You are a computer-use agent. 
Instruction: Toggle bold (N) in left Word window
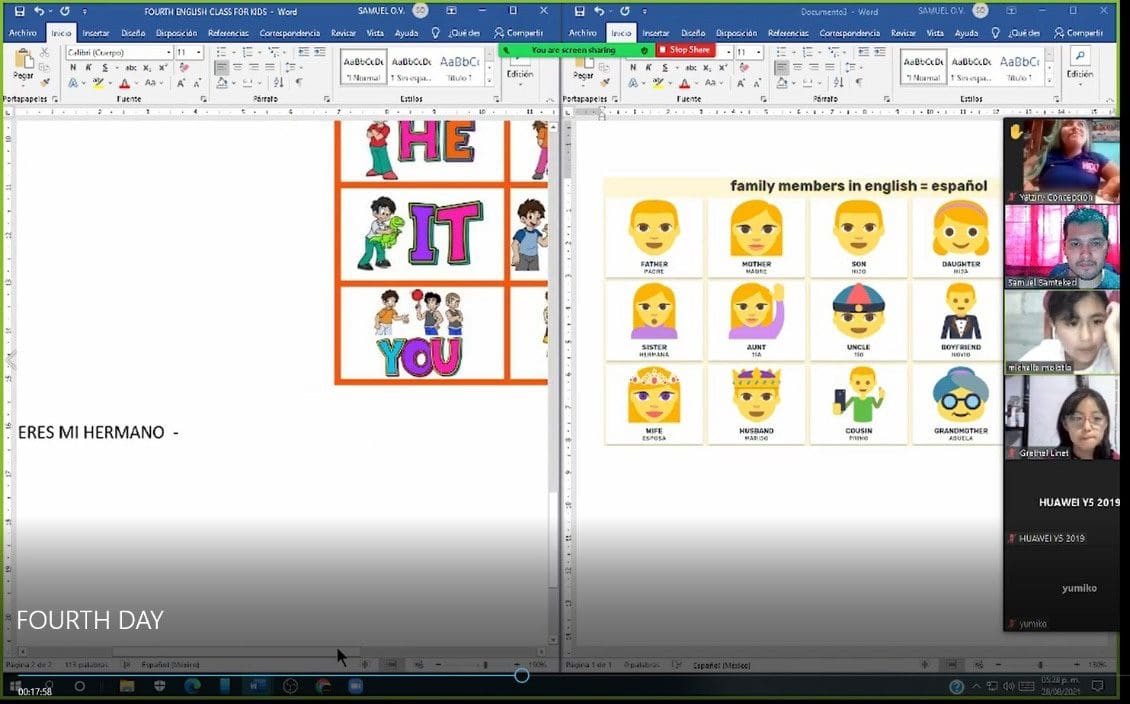click(73, 68)
